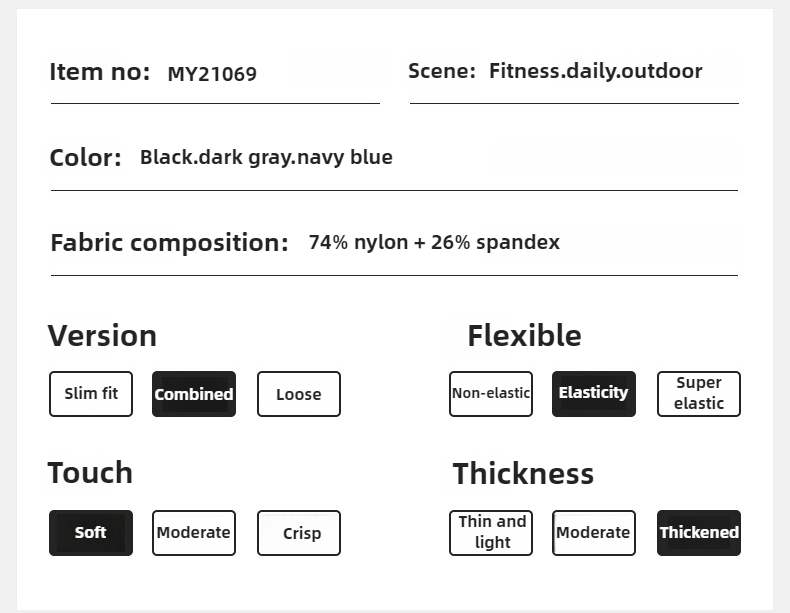Select the Slim fit version option
790x613 pixels.
[91, 394]
